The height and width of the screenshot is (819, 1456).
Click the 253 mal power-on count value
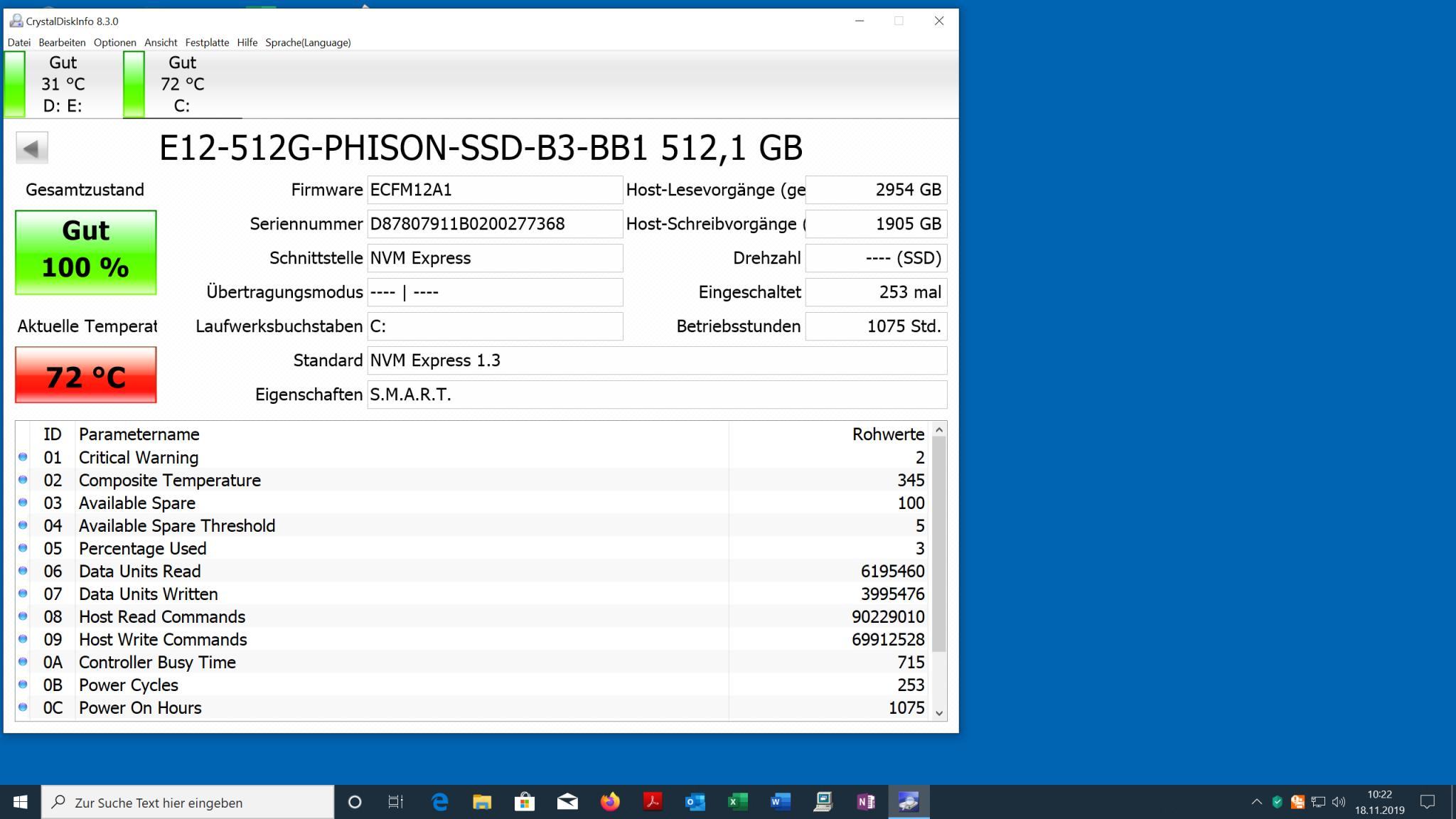point(877,292)
